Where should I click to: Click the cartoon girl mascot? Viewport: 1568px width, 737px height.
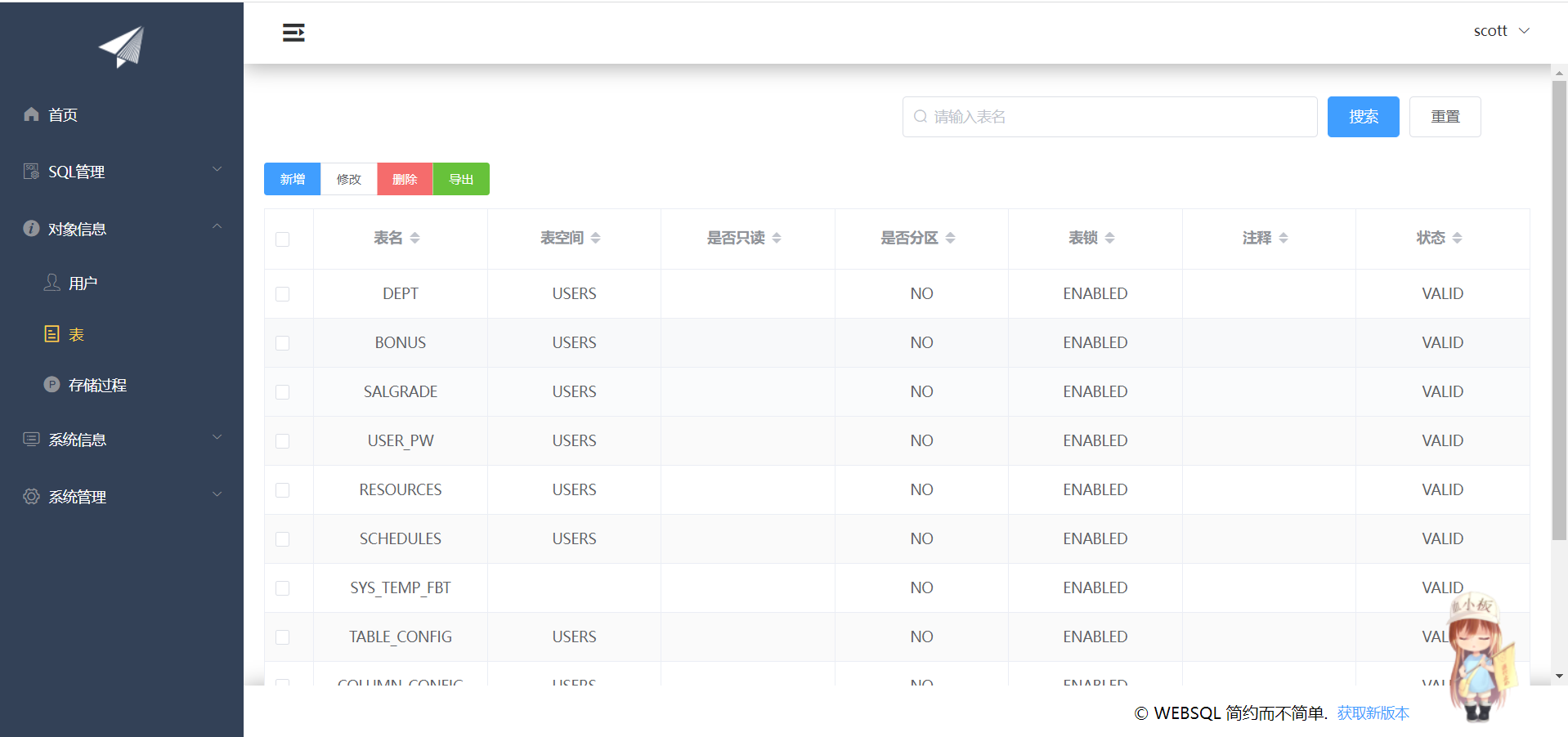(x=1481, y=658)
